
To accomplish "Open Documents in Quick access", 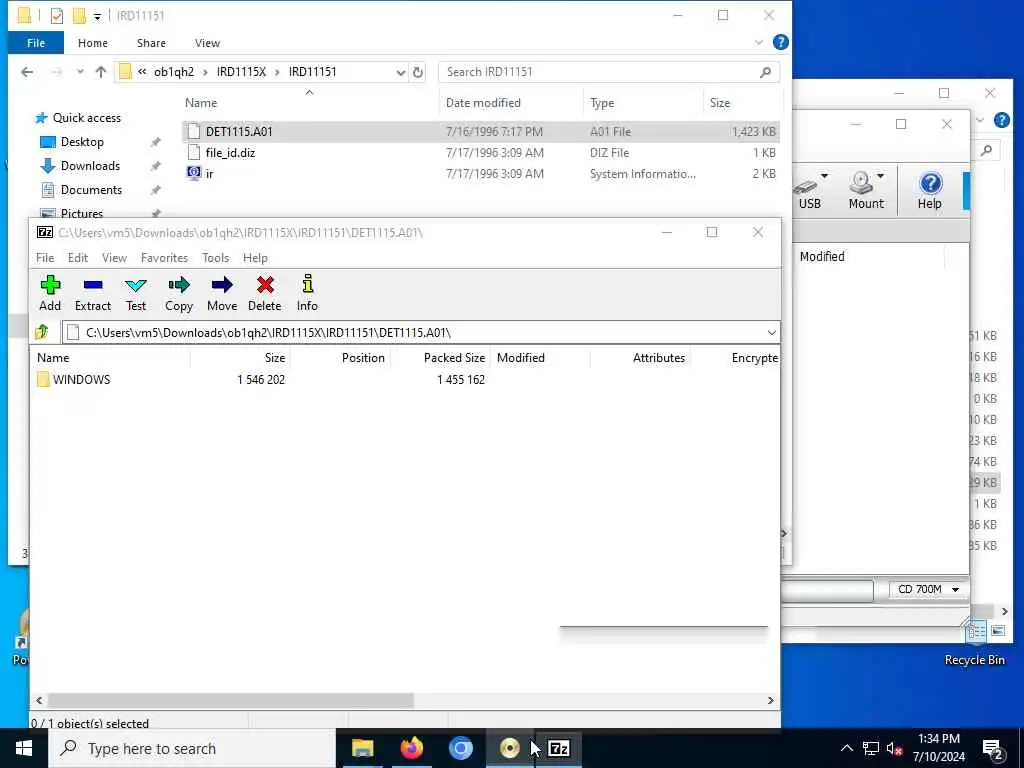I will coord(91,189).
